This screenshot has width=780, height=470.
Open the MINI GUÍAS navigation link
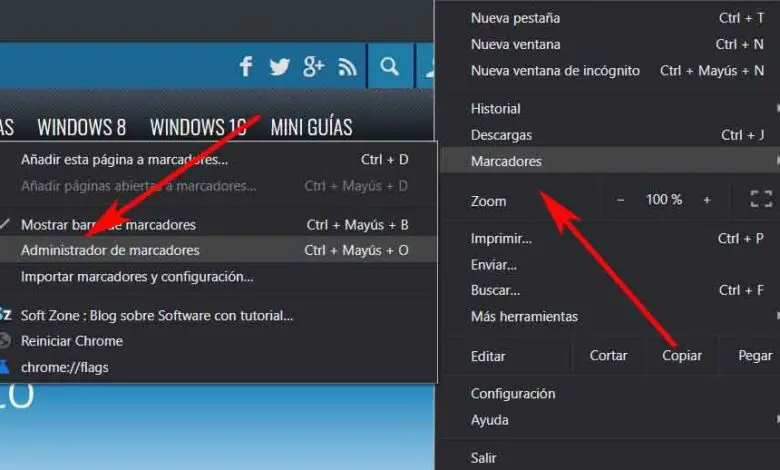(311, 127)
